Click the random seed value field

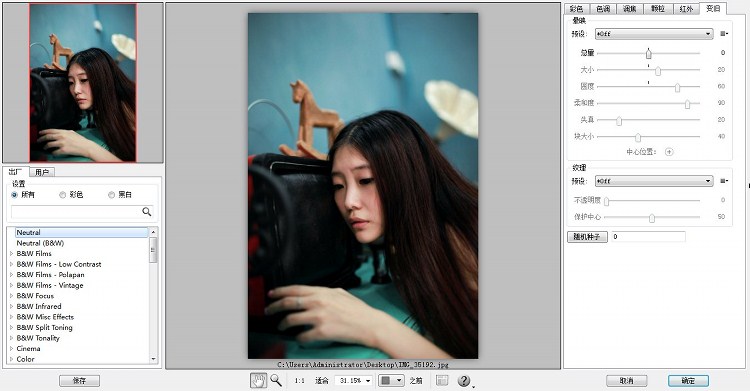tap(648, 236)
